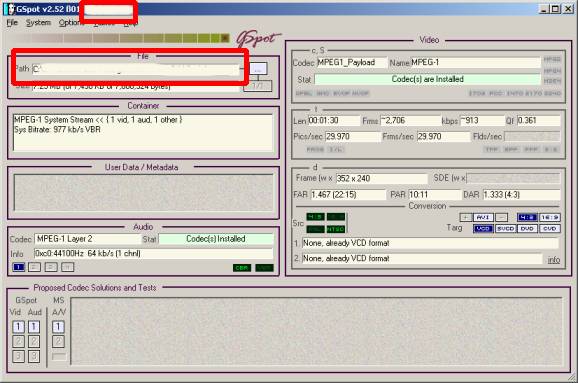Click the dim VBR indicator beside CBR

(264, 268)
